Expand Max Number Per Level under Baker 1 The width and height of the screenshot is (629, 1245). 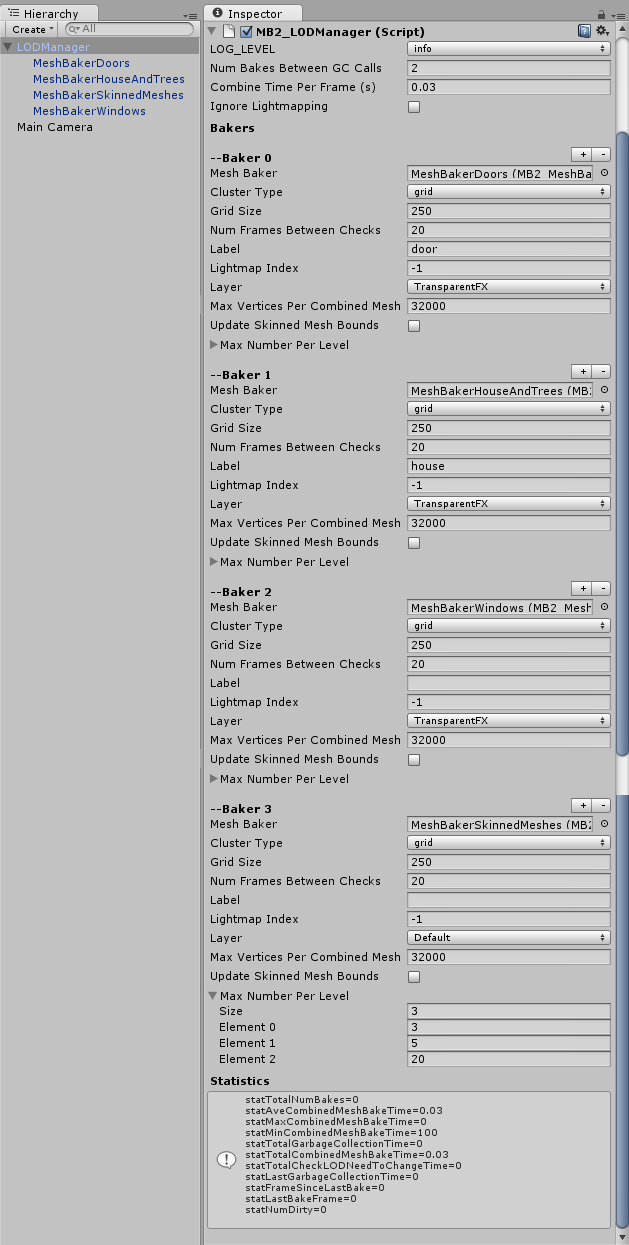pos(214,562)
